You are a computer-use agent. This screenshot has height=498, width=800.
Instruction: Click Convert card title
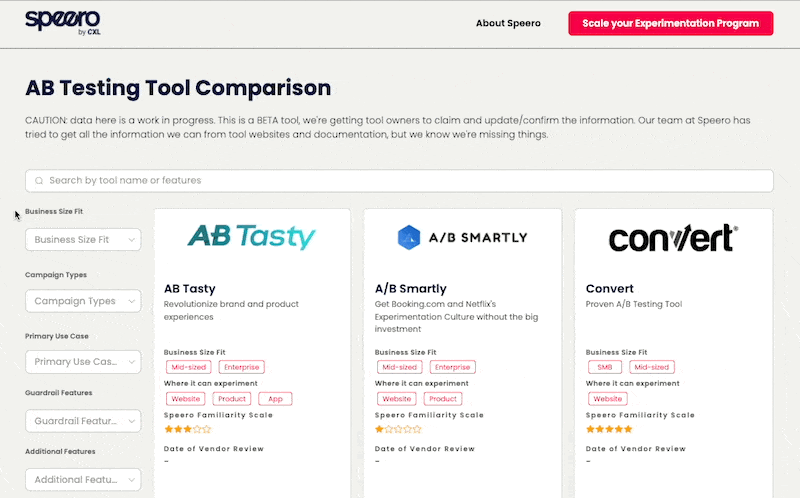pos(610,289)
